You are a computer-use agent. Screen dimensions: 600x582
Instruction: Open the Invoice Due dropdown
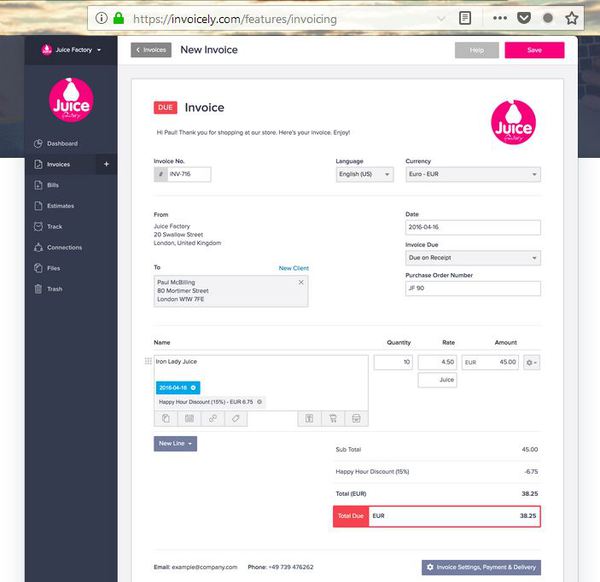click(473, 258)
